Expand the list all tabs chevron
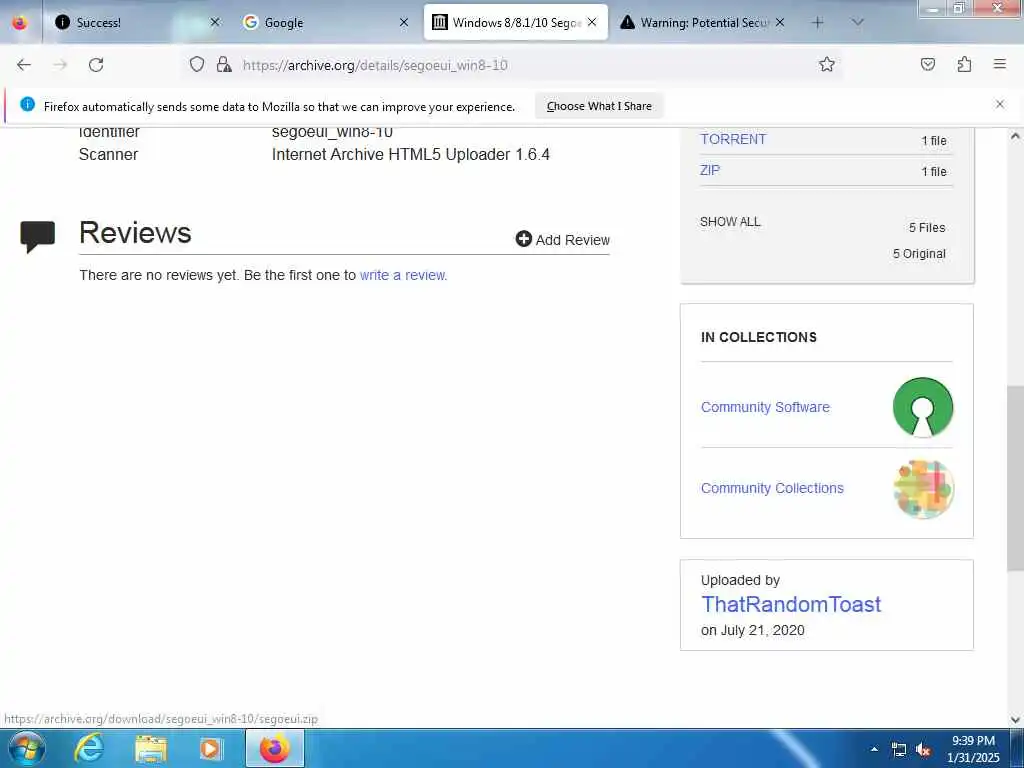The width and height of the screenshot is (1024, 768). (x=858, y=22)
